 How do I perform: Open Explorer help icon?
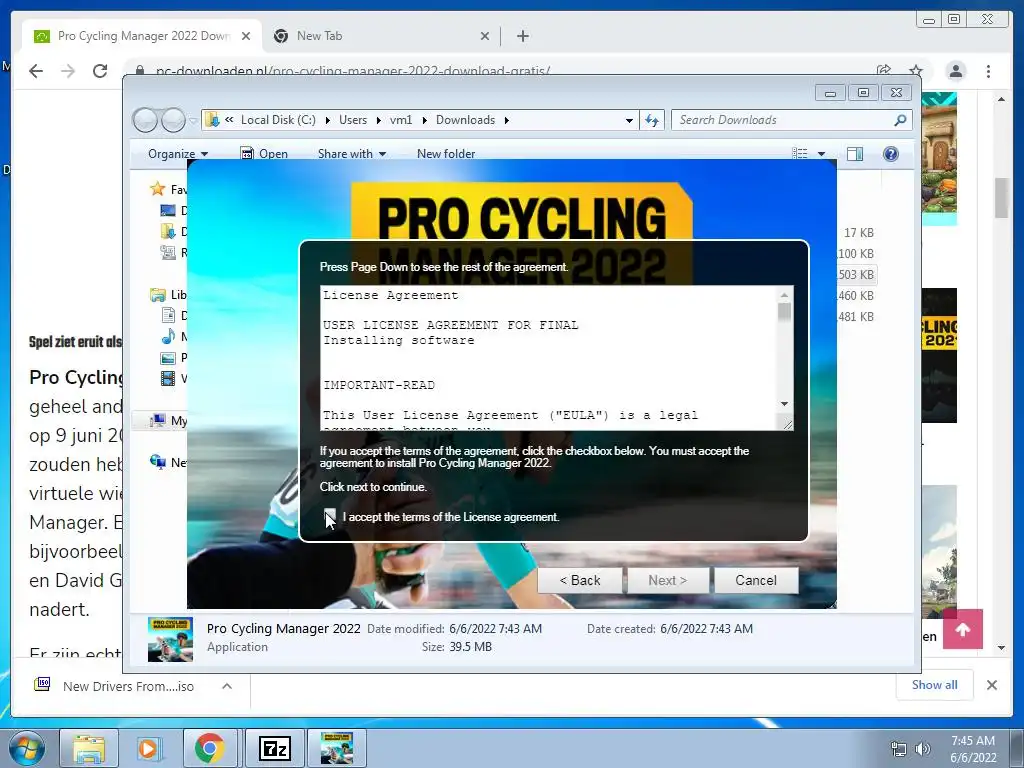click(x=890, y=153)
